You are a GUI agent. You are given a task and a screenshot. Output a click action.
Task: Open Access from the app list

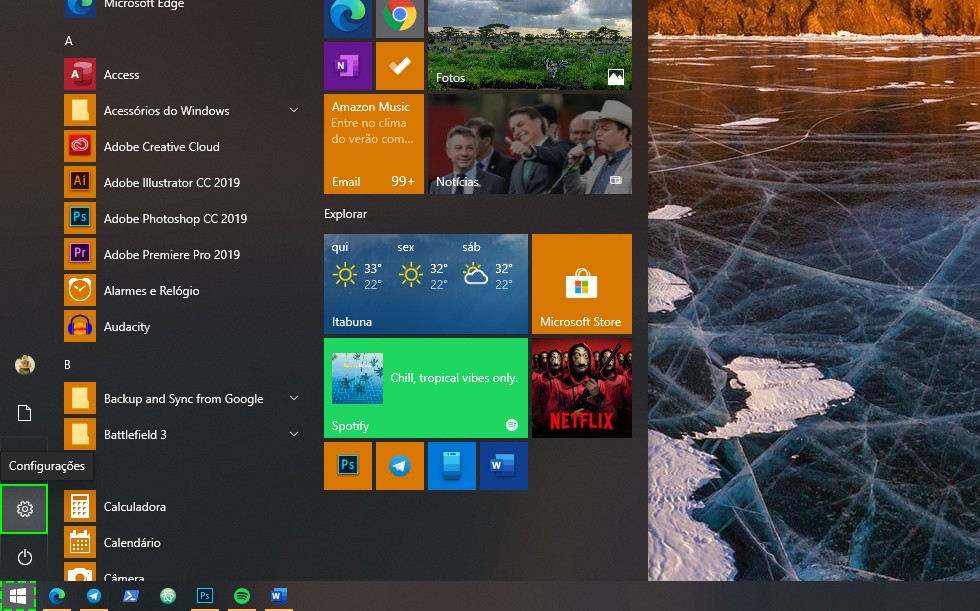tap(182, 75)
